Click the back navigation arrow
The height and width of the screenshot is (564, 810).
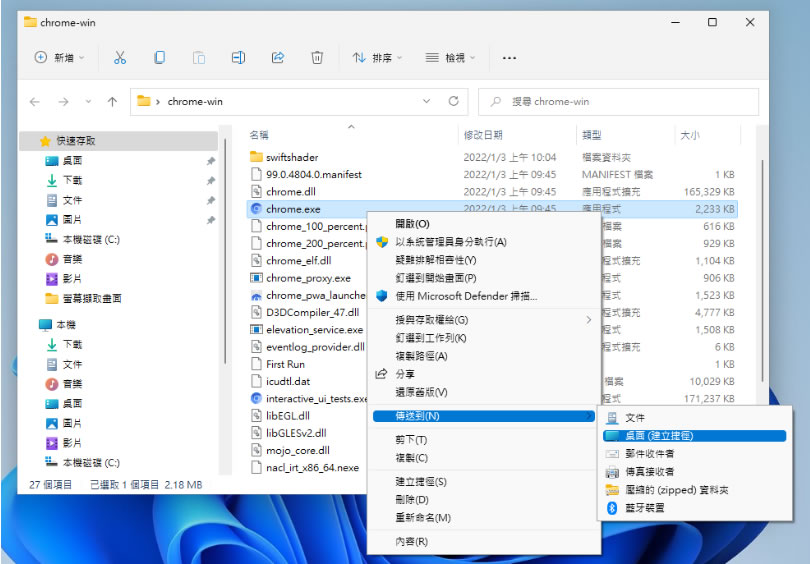pos(35,102)
